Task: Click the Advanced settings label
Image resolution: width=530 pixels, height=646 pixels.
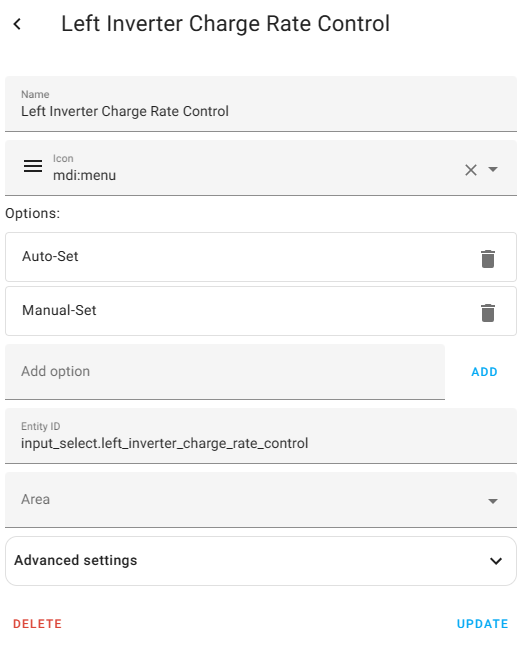Action: pyautogui.click(x=76, y=560)
